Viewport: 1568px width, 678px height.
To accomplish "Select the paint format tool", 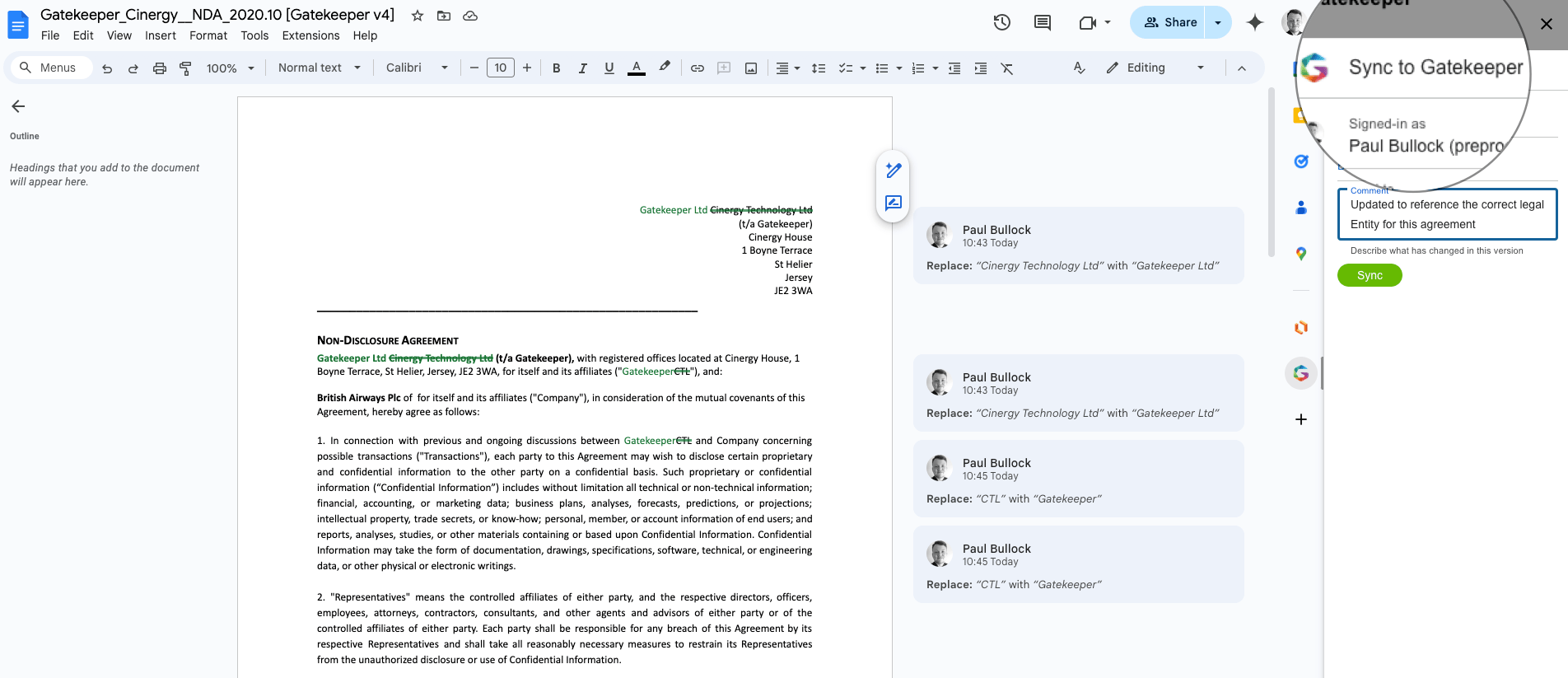I will pyautogui.click(x=186, y=68).
